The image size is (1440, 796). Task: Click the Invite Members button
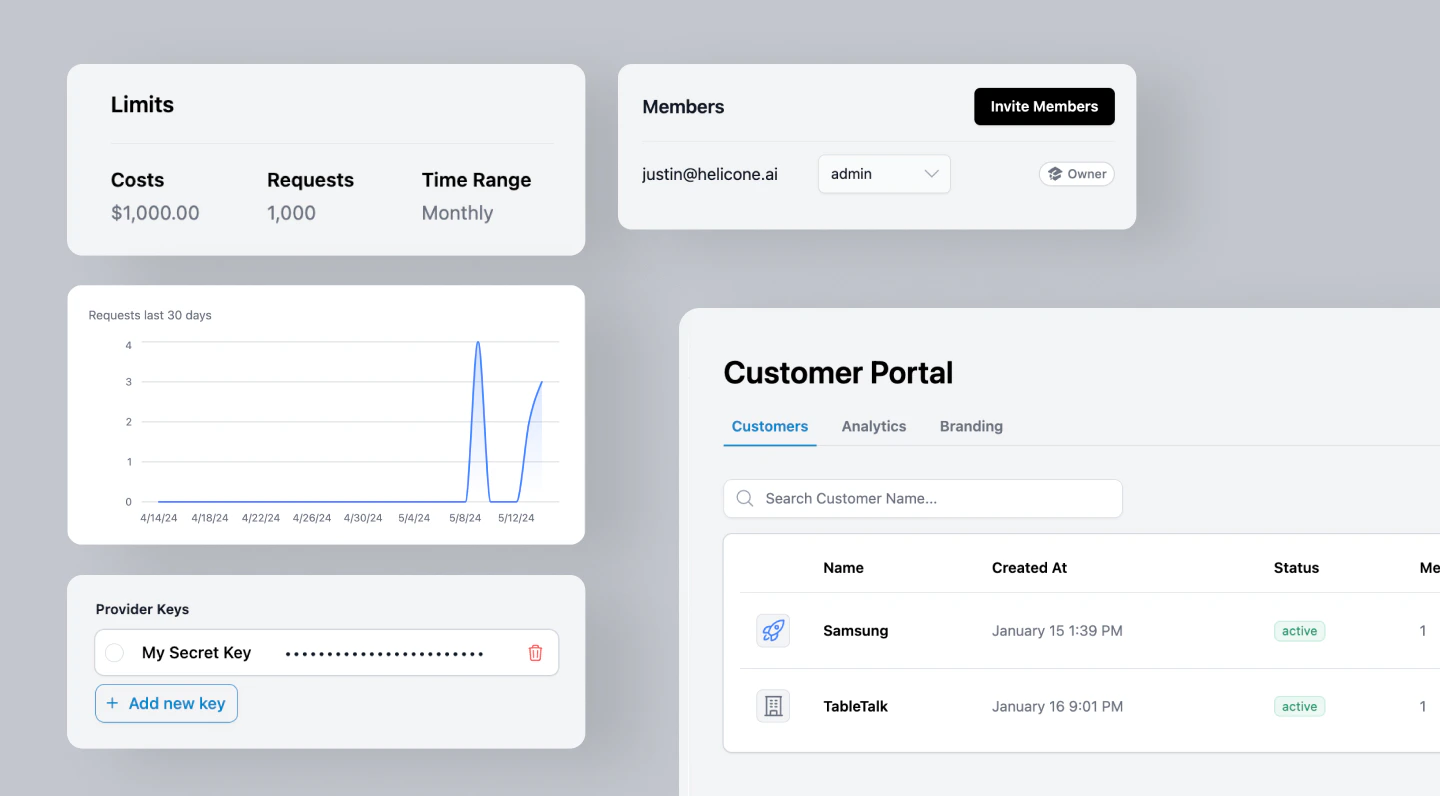[1044, 106]
